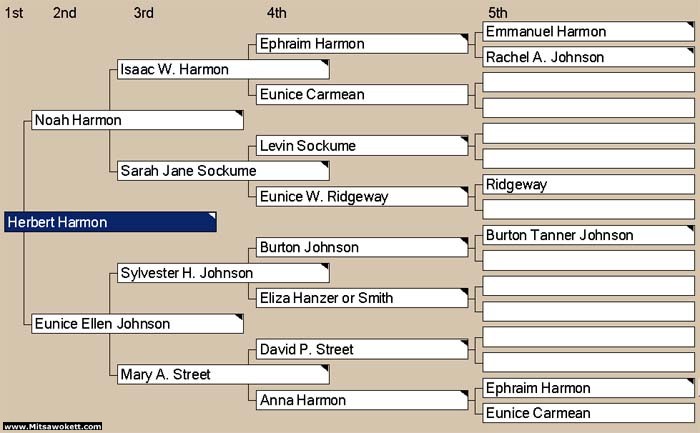The height and width of the screenshot is (433, 700).
Task: Click the corner marker on Isaac W. Harmon
Action: pos(325,63)
